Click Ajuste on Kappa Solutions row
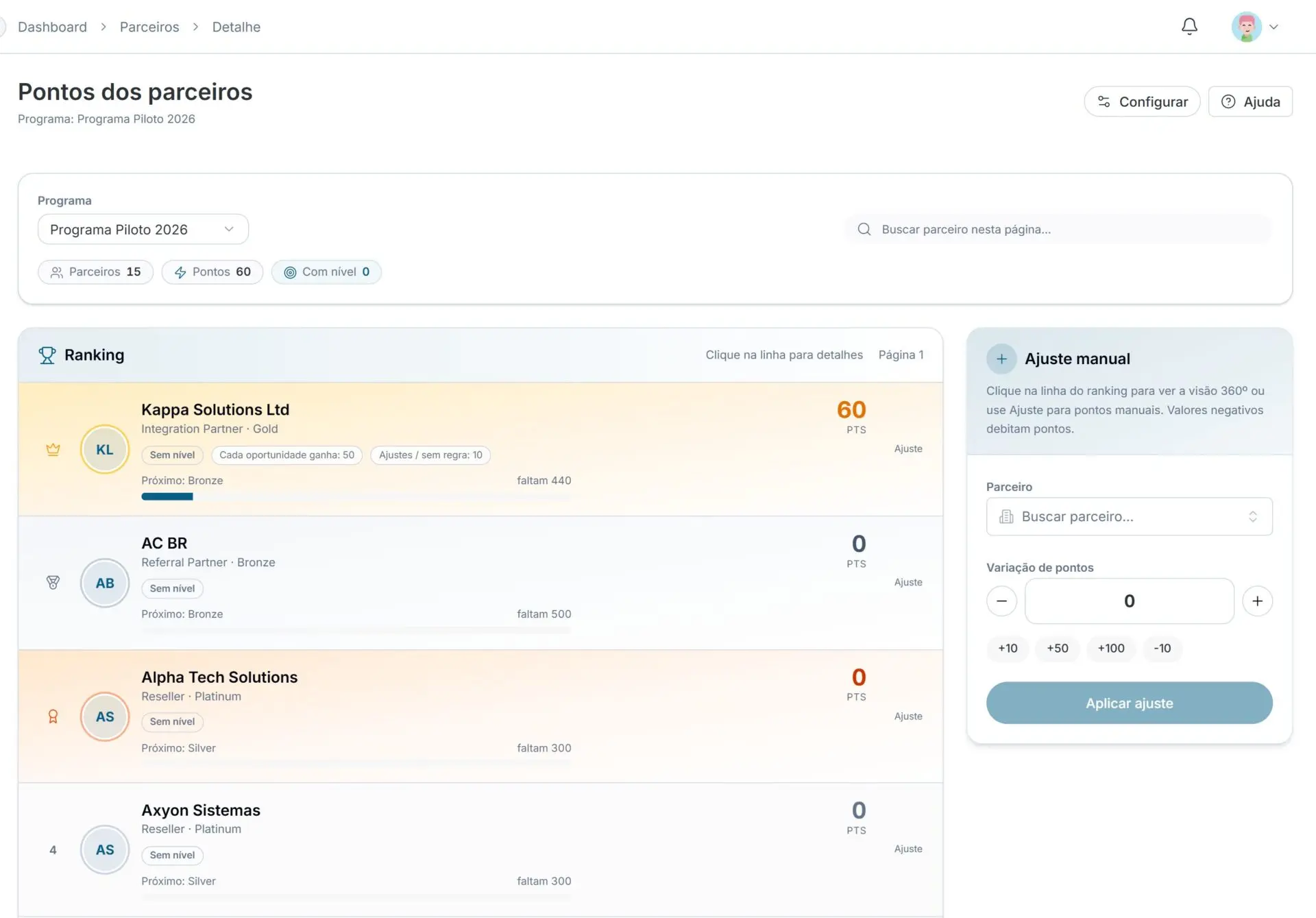The image size is (1316, 918). [x=908, y=448]
